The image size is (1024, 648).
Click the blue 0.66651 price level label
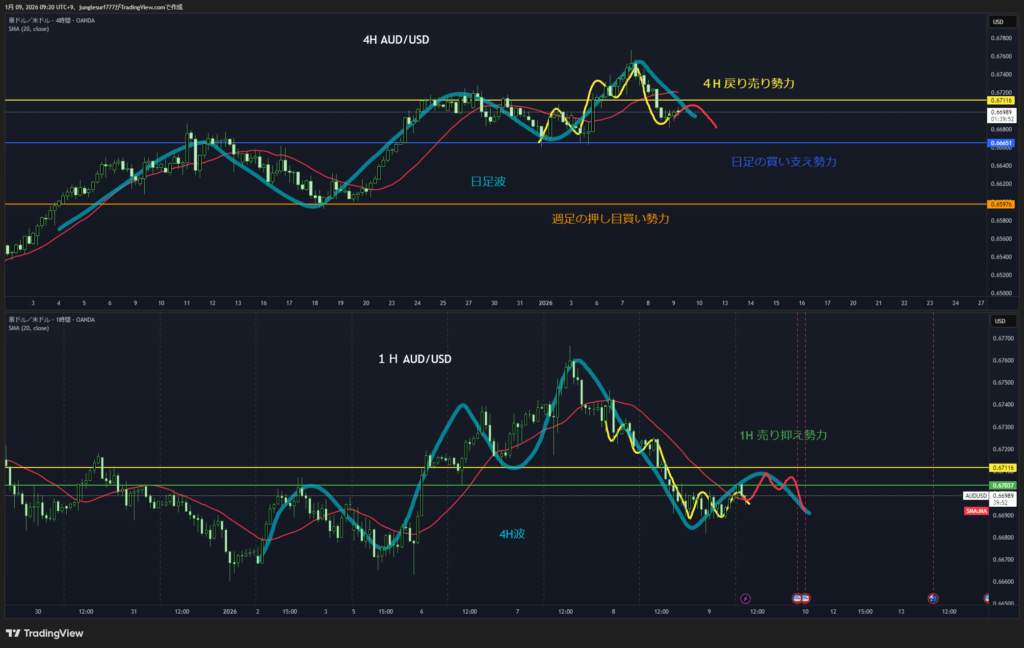coord(1001,143)
